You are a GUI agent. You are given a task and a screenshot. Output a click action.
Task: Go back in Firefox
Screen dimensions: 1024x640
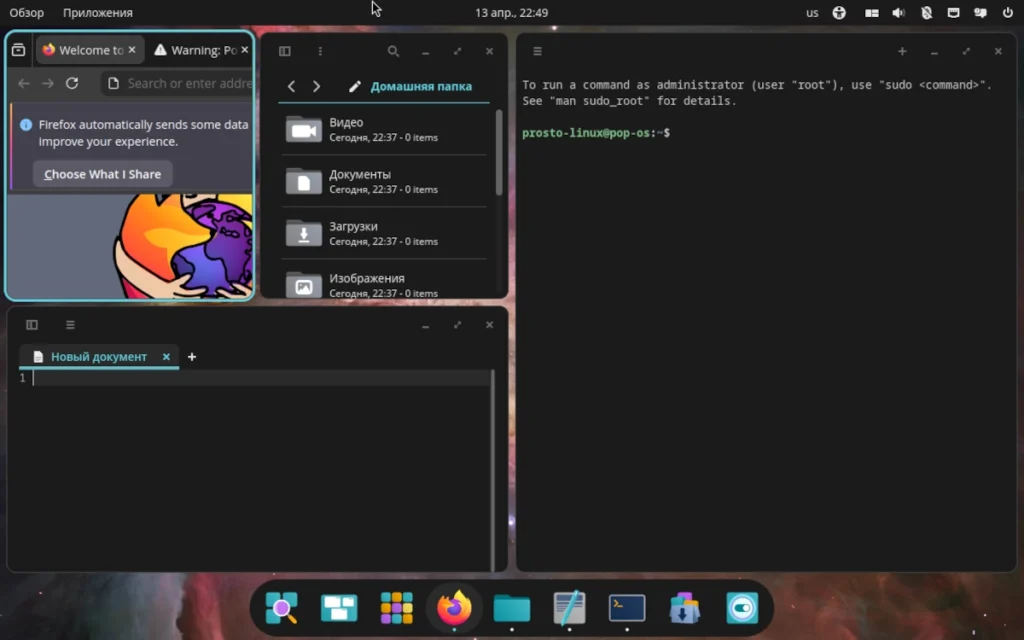click(24, 83)
